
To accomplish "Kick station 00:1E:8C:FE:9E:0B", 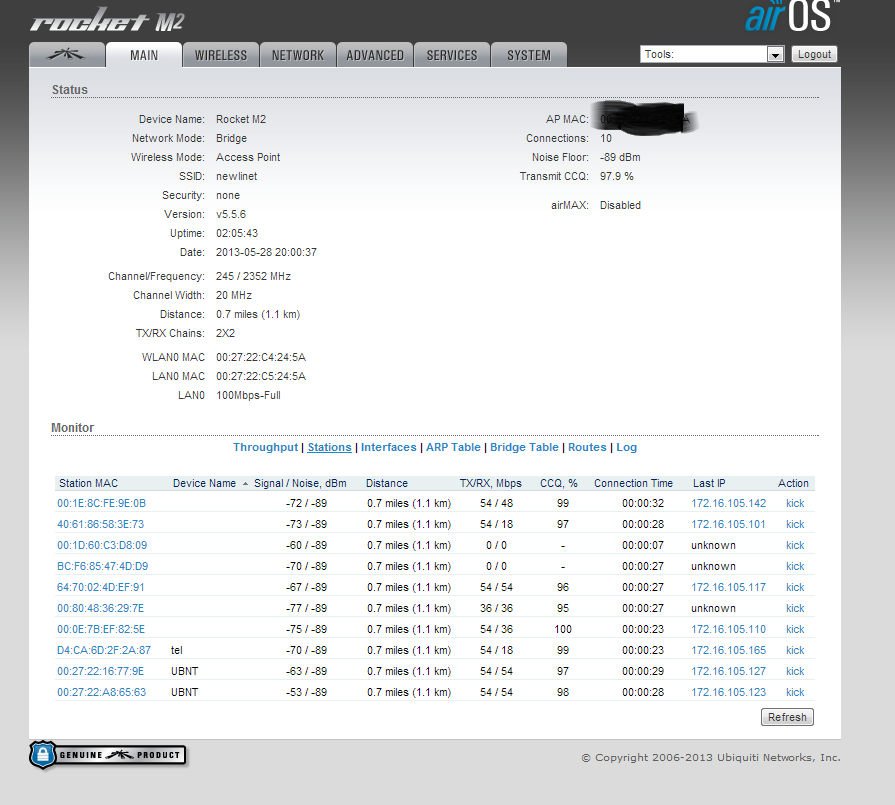I will click(x=795, y=503).
